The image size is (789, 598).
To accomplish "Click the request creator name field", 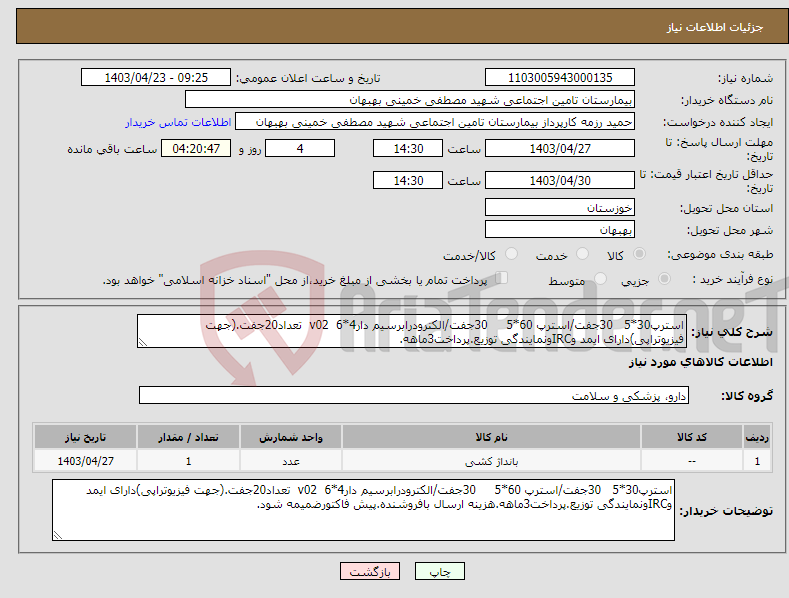I will point(435,122).
